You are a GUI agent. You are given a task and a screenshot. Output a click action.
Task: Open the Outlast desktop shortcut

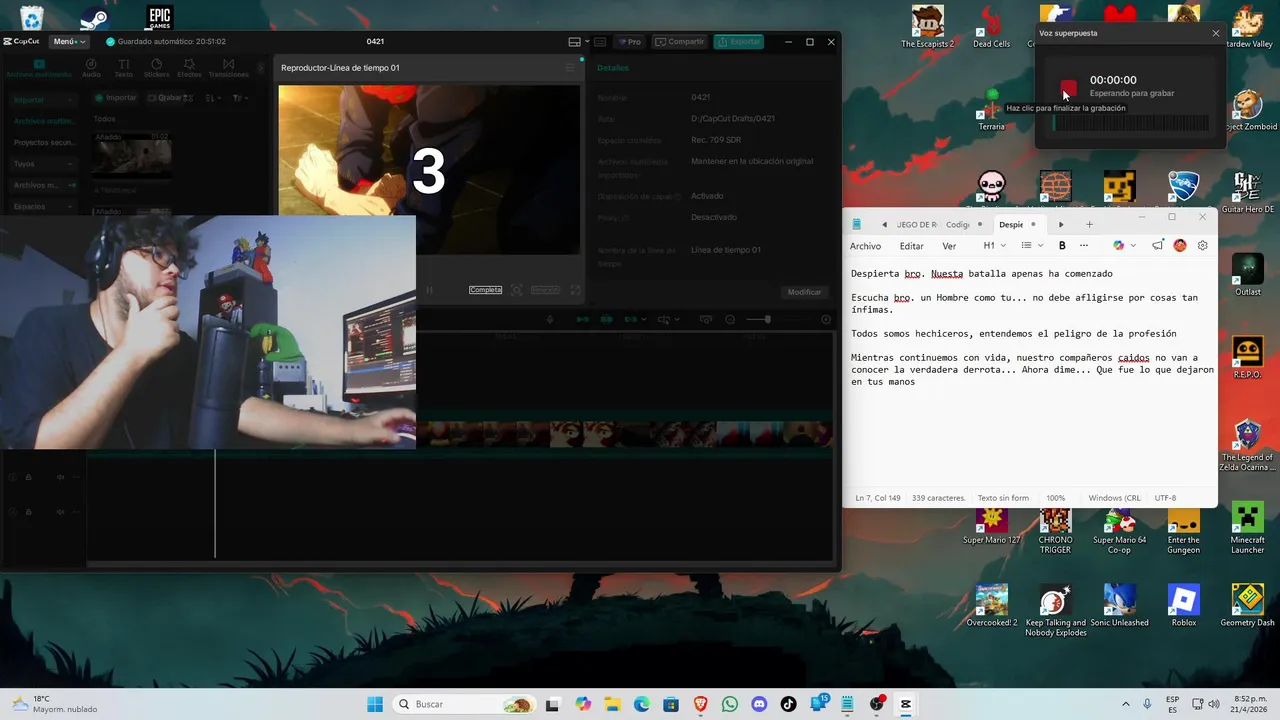coord(1247,275)
